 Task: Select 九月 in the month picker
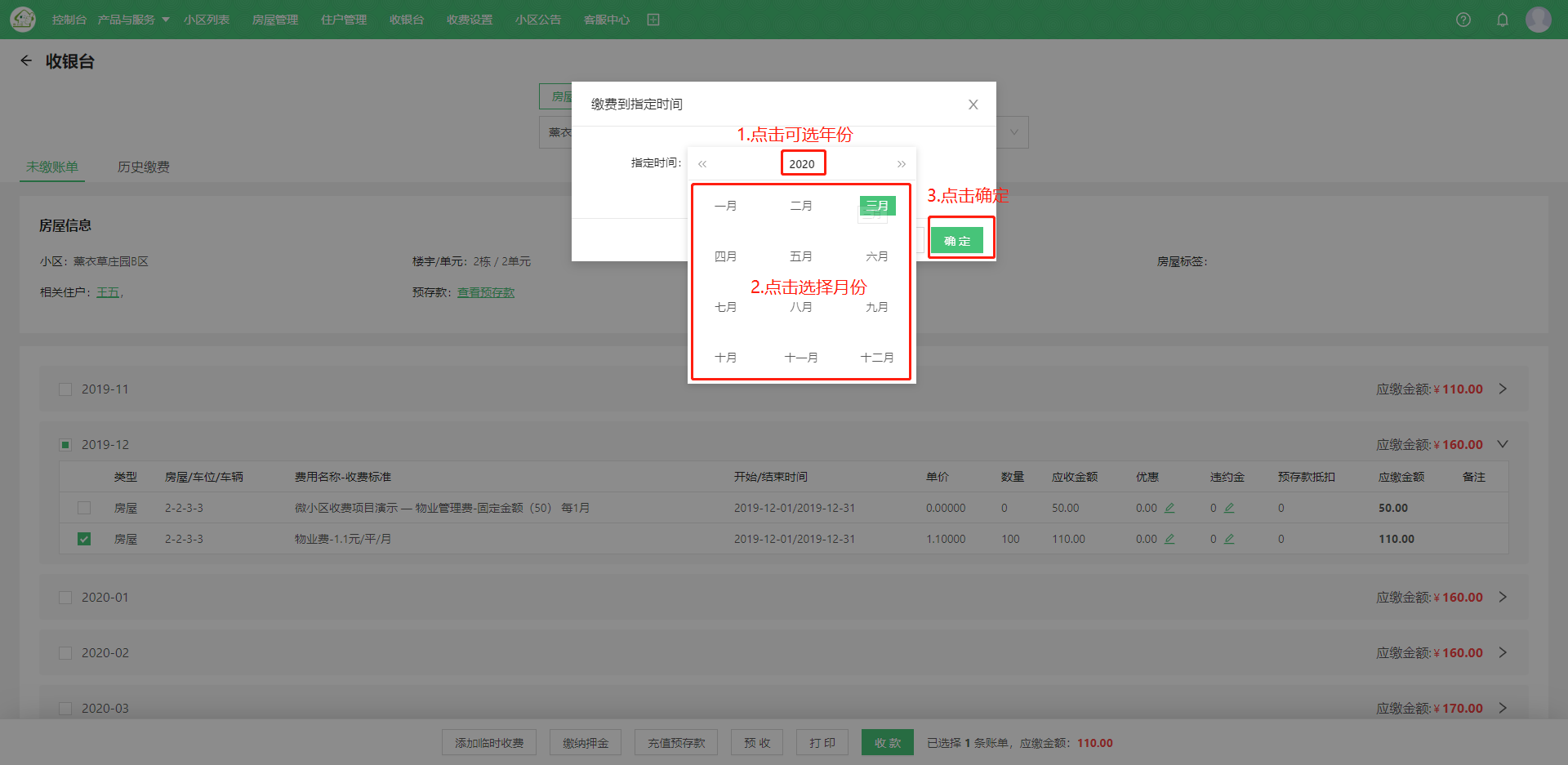(x=877, y=307)
